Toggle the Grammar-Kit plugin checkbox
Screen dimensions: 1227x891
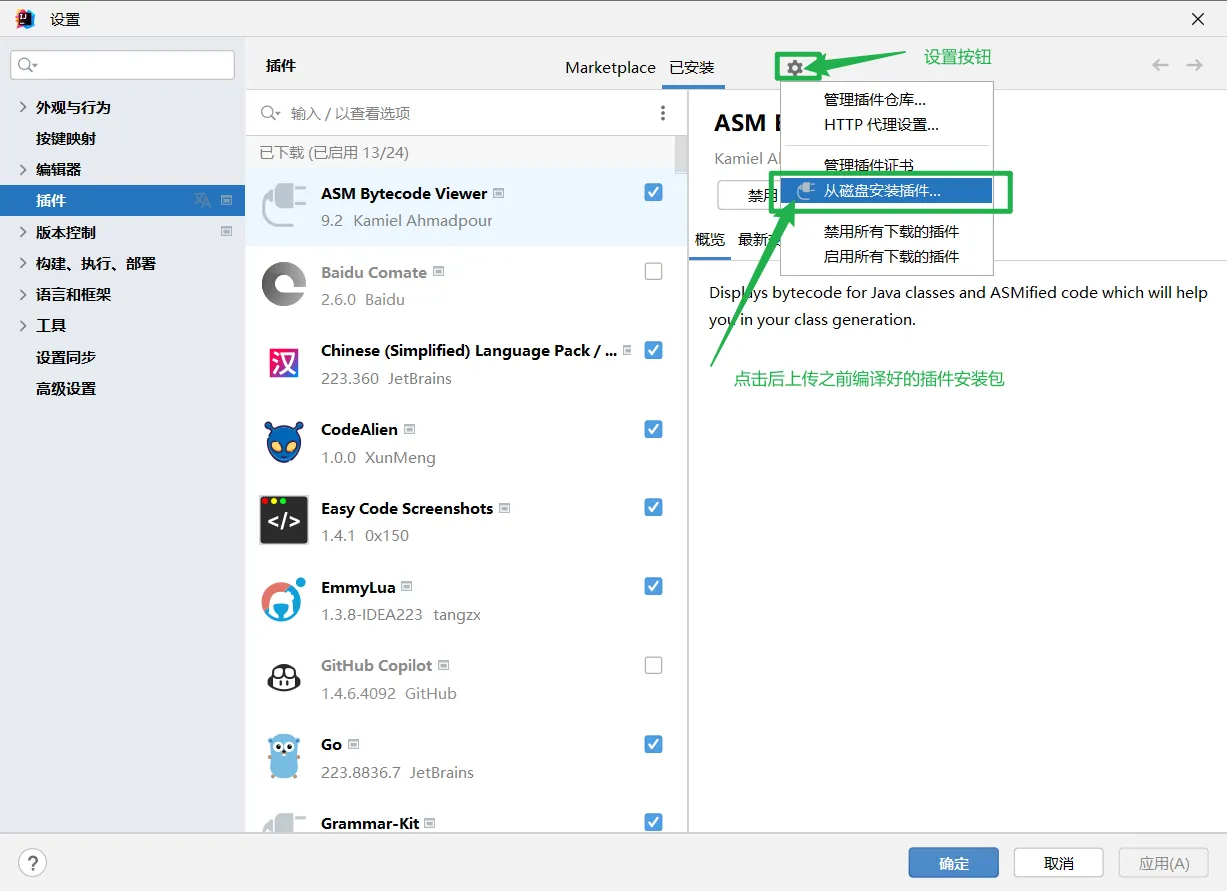pyautogui.click(x=653, y=822)
